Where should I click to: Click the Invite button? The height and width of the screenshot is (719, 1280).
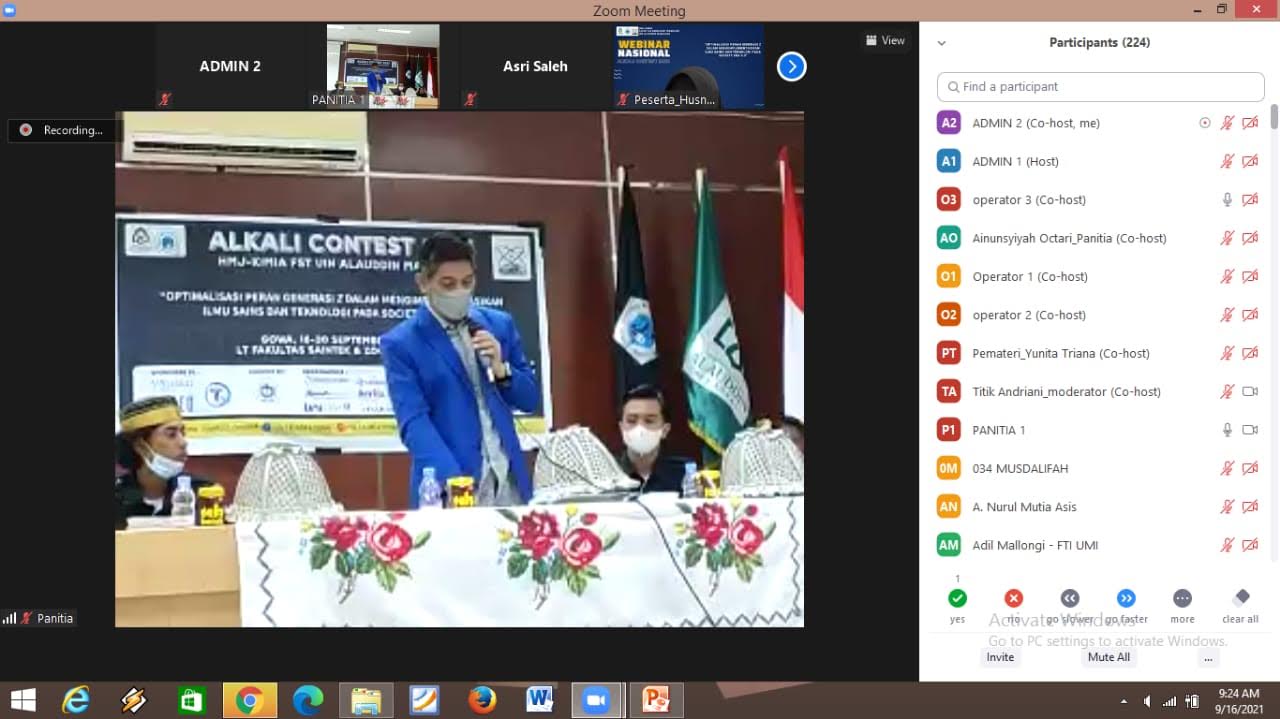(1000, 657)
